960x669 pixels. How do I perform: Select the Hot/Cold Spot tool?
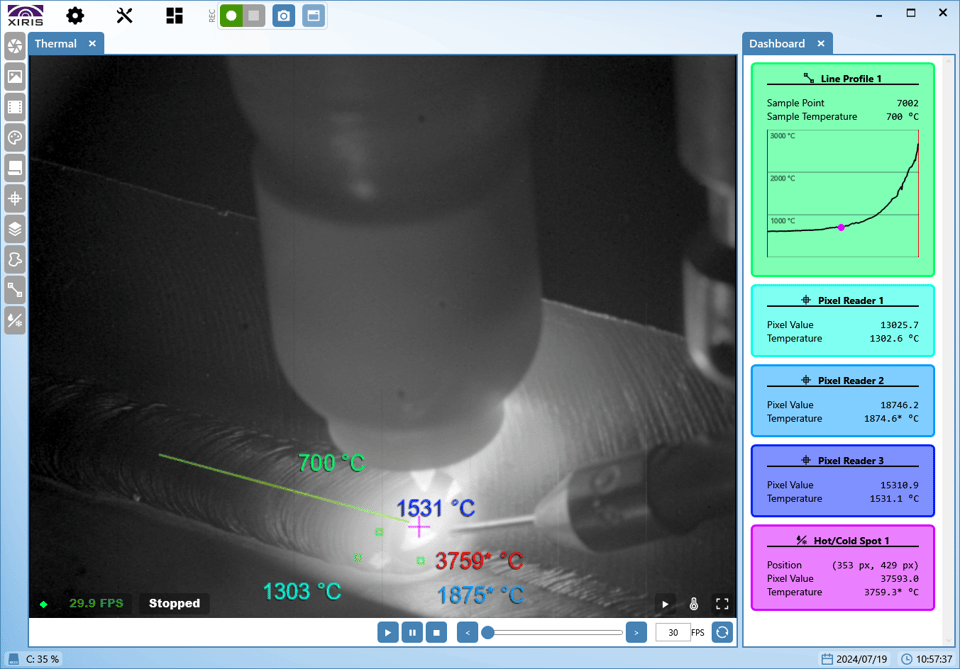click(x=14, y=321)
